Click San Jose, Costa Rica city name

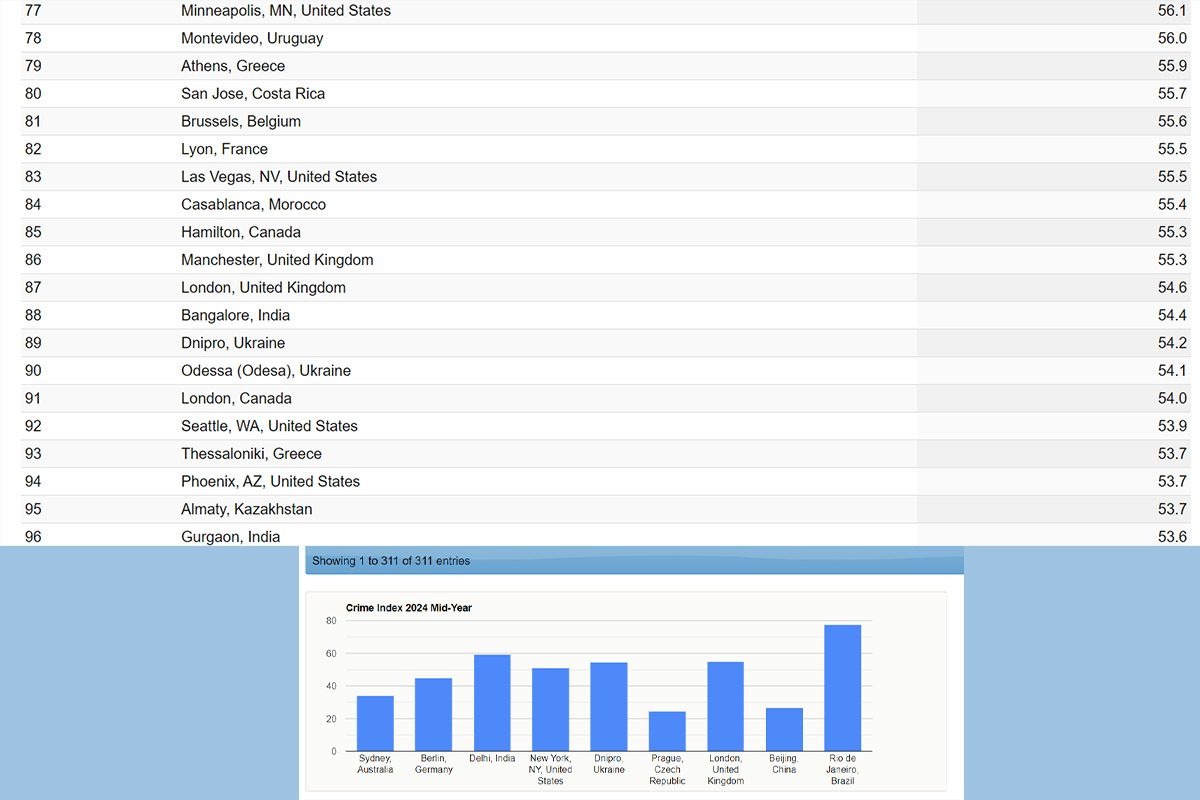(253, 94)
